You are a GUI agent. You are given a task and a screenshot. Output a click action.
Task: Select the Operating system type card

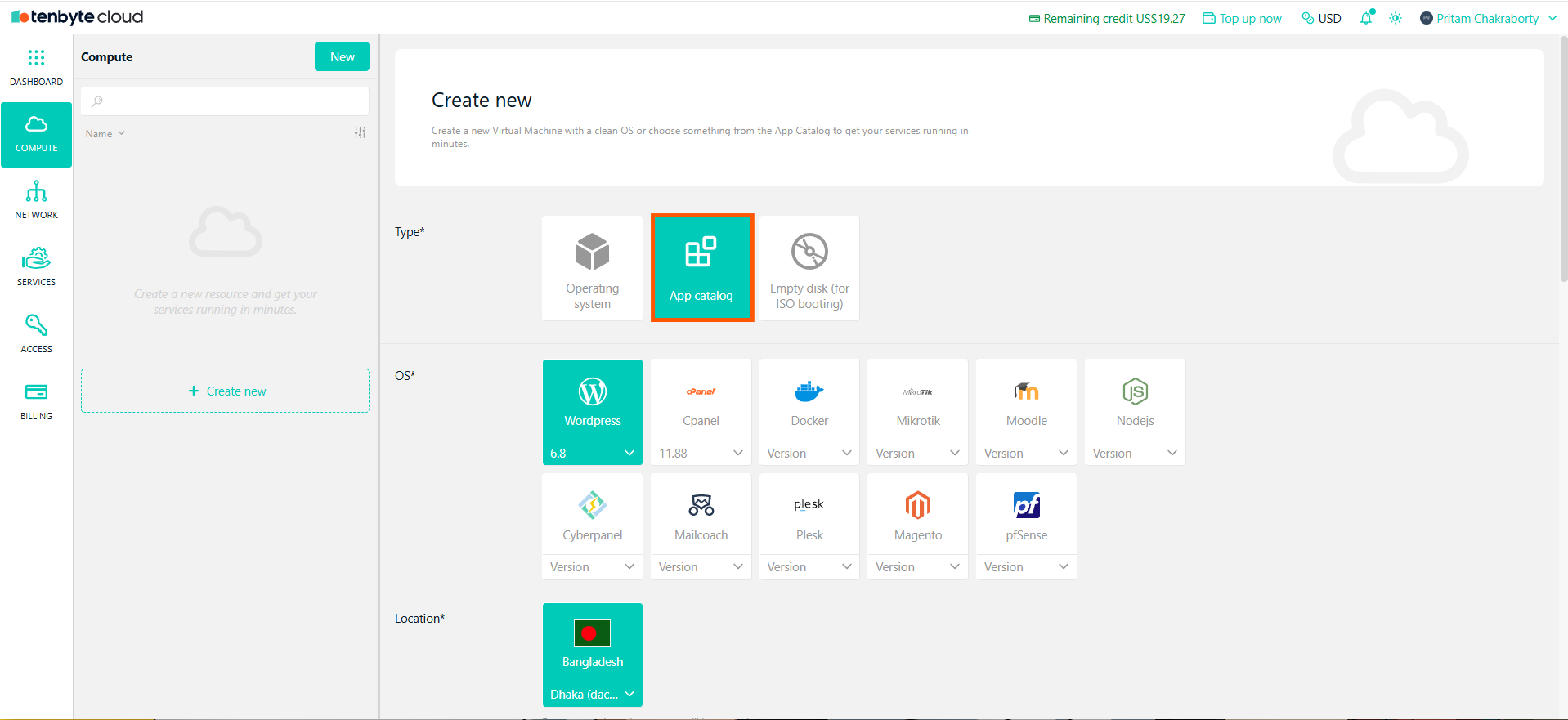(x=592, y=268)
